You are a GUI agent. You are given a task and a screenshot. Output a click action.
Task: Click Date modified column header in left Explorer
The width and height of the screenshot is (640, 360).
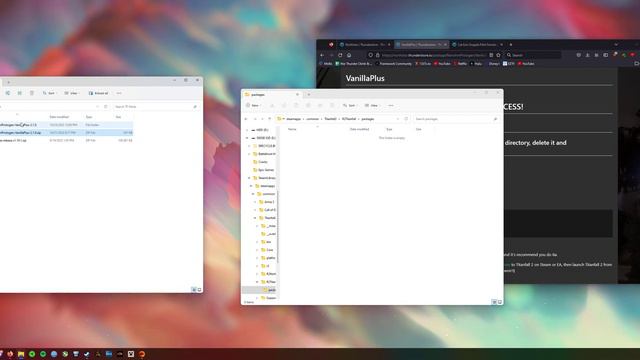click(60, 117)
